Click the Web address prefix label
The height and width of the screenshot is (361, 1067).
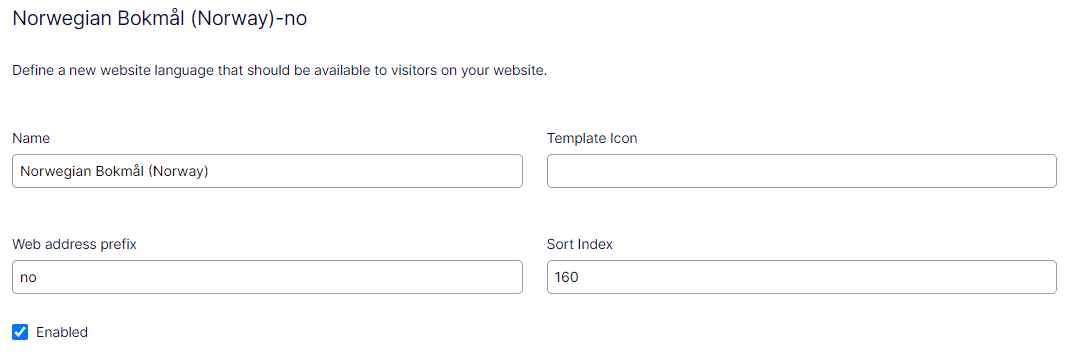[x=75, y=244]
